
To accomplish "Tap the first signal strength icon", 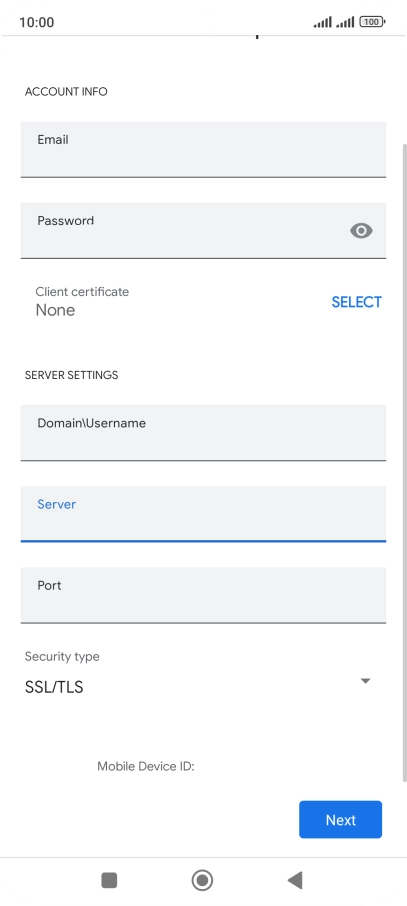I will [323, 22].
